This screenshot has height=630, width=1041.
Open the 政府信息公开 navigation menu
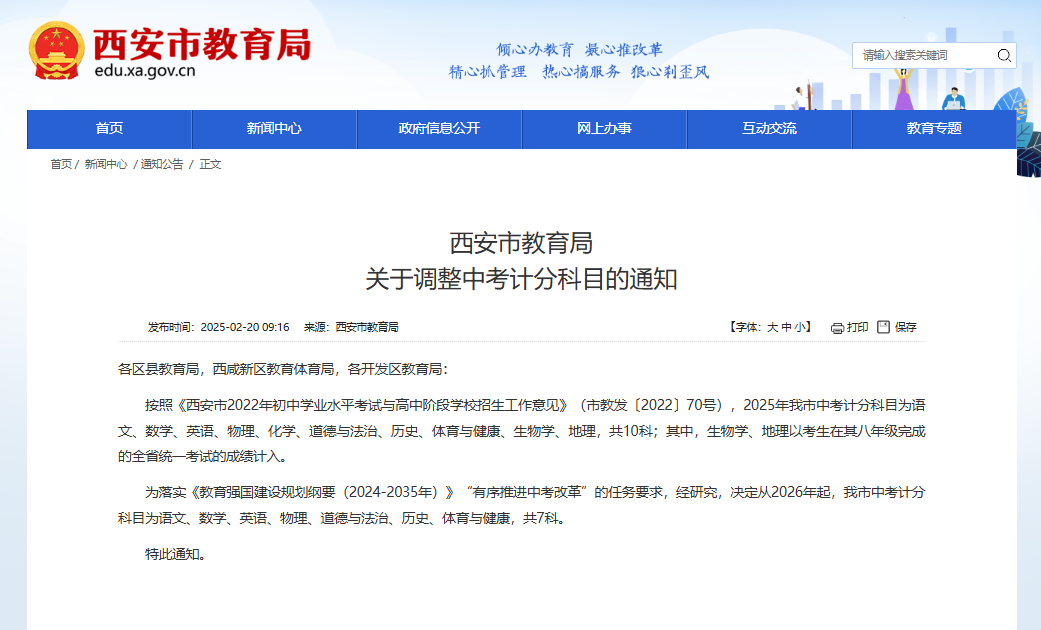coord(438,129)
